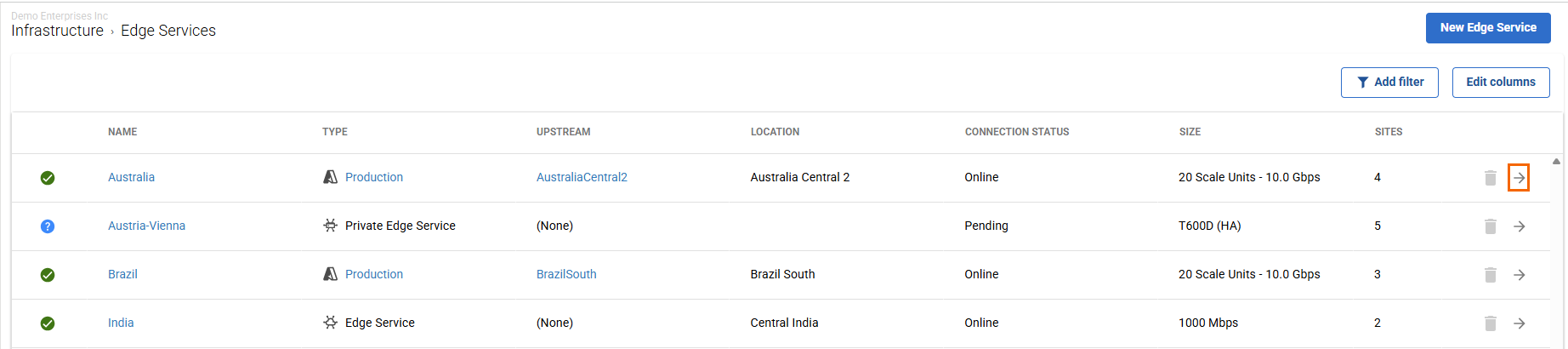This screenshot has width=1568, height=349.
Task: Click the table scrollbar up arrow
Action: tap(1556, 161)
